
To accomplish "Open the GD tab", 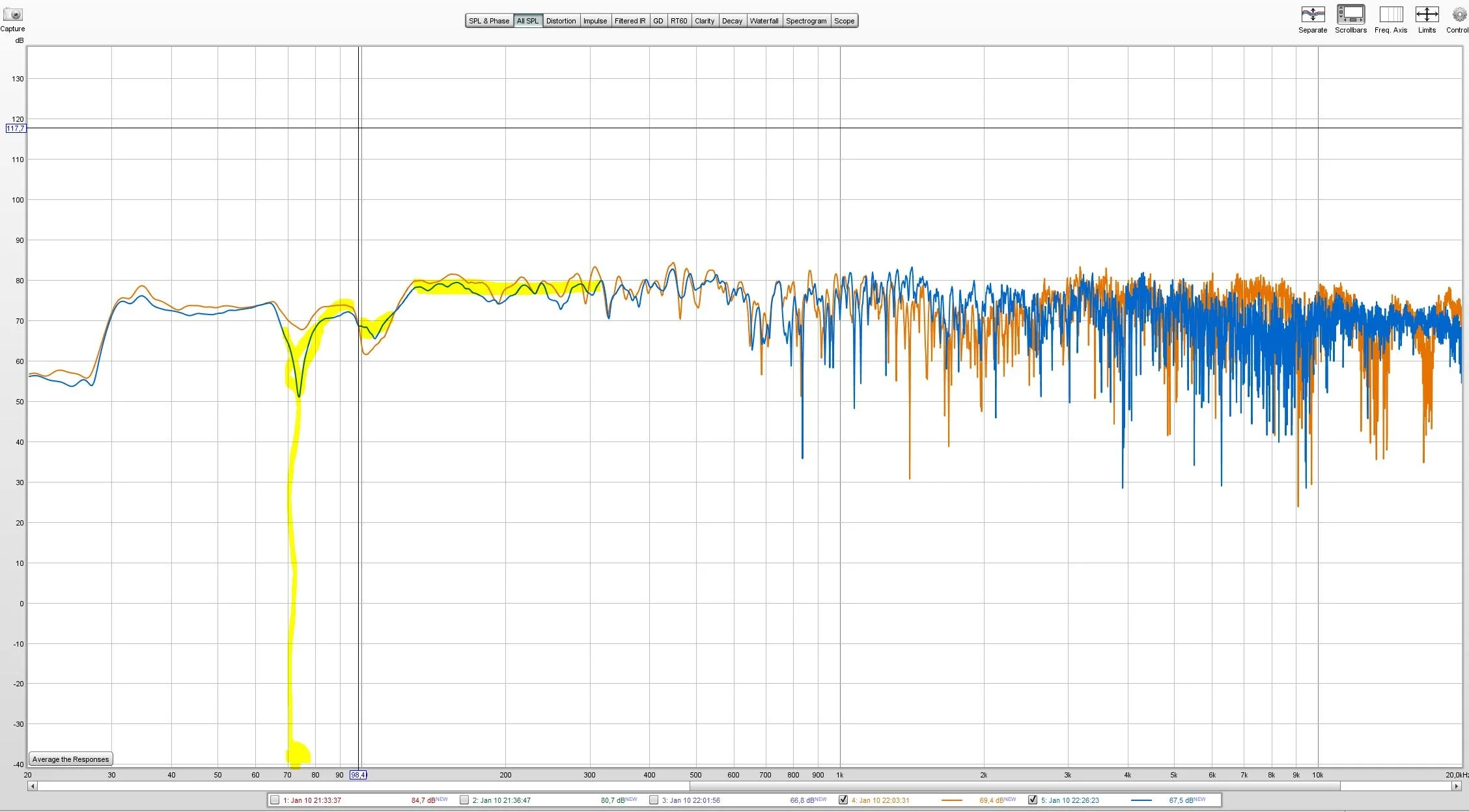I will tap(658, 21).
